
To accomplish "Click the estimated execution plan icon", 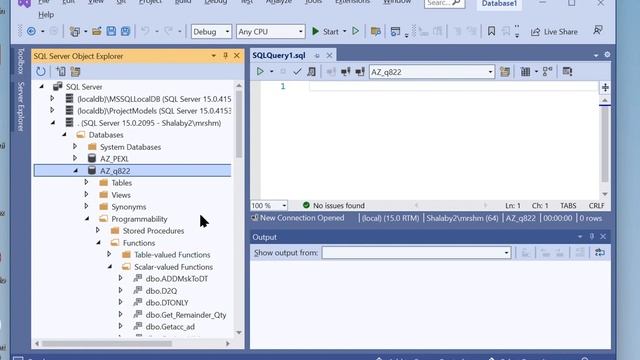I will pyautogui.click(x=311, y=72).
